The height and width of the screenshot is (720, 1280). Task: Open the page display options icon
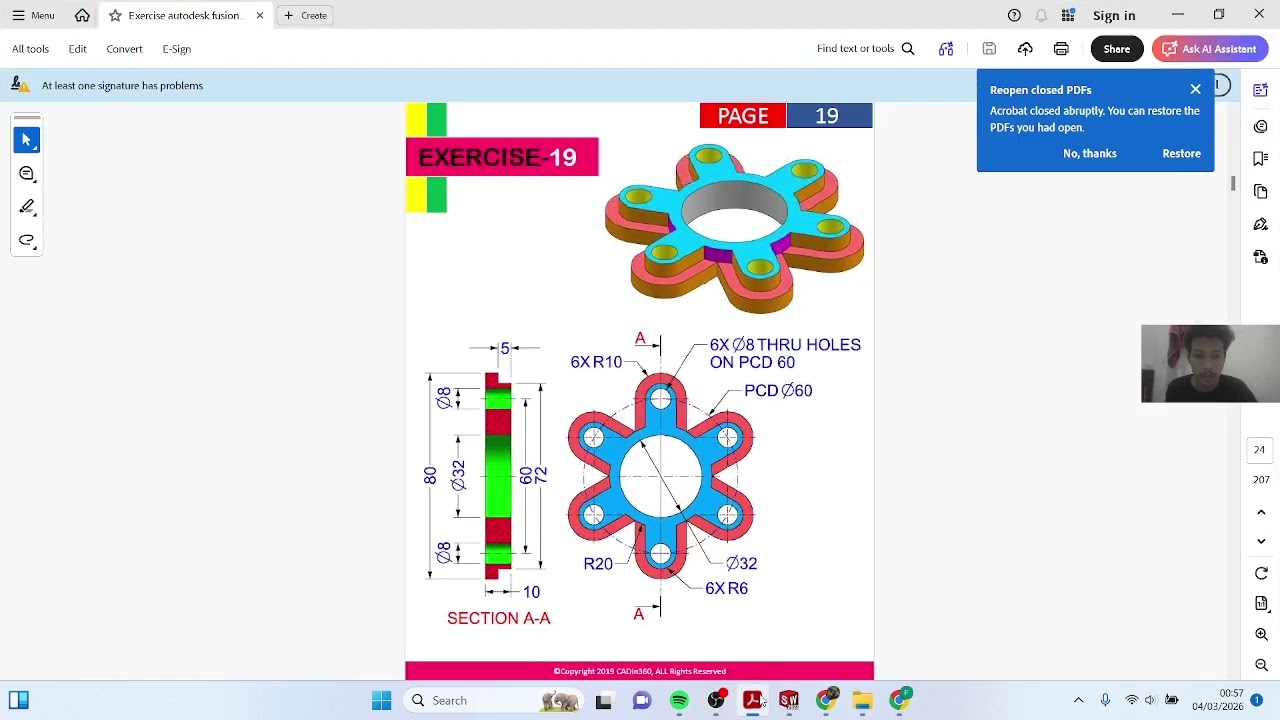[x=1261, y=604]
